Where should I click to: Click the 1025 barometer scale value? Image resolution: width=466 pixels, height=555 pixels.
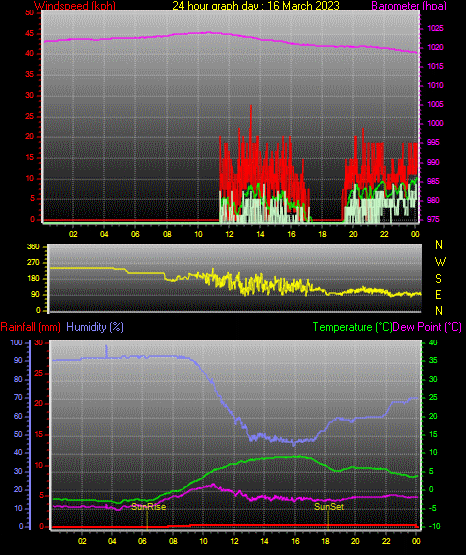[435, 28]
